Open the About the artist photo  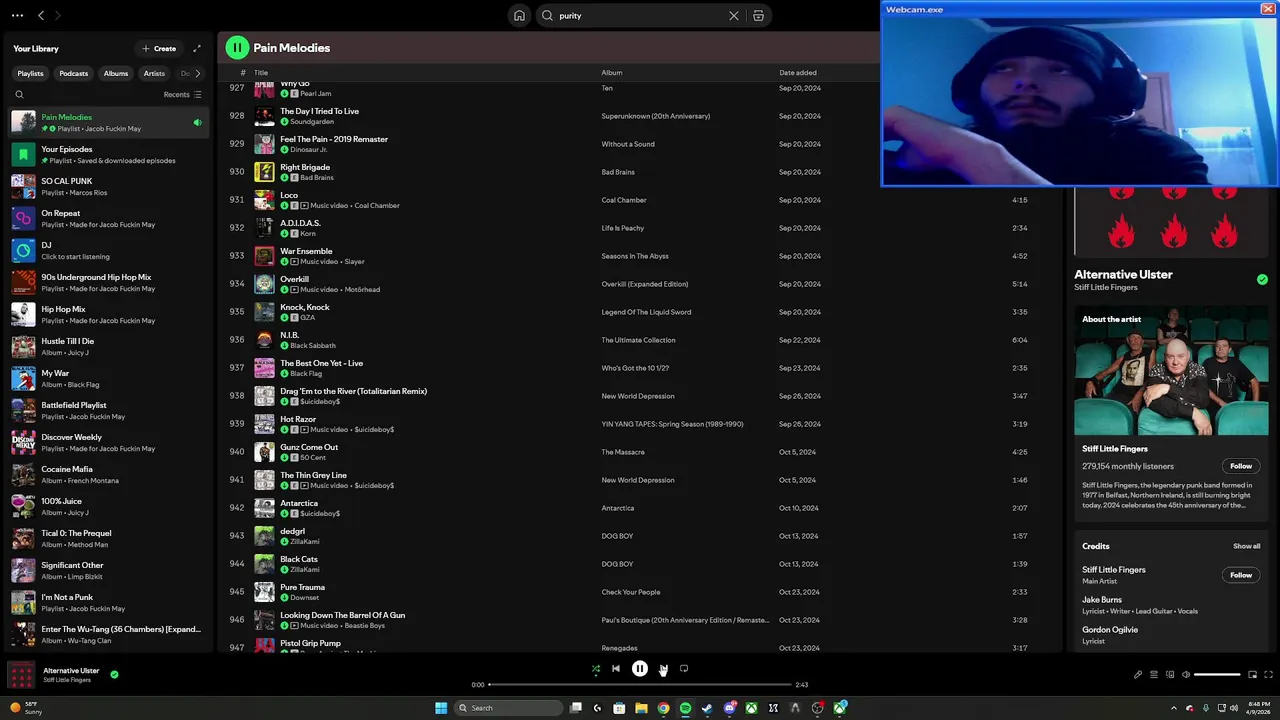(x=1171, y=370)
